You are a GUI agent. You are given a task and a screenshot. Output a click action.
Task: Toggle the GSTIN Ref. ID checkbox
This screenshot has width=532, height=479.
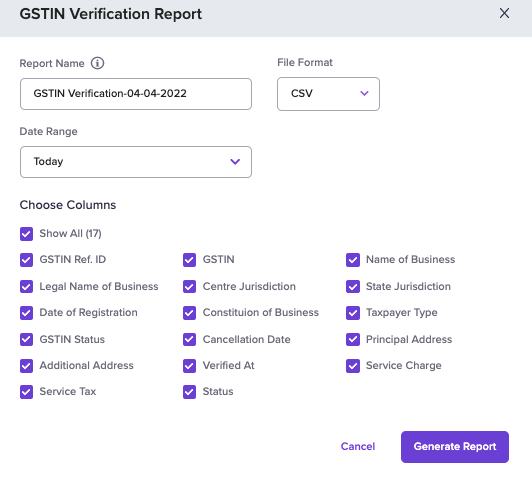26,260
